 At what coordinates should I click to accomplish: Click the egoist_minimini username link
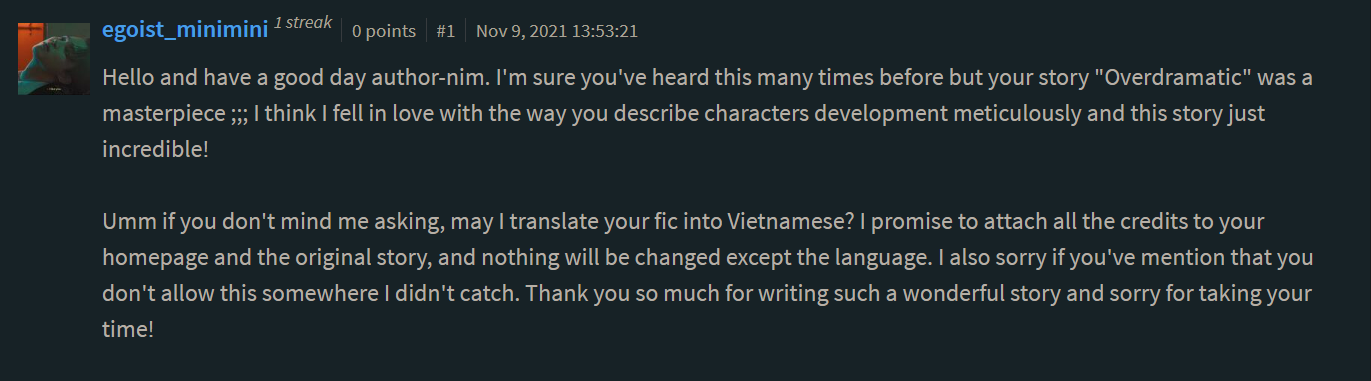point(185,29)
